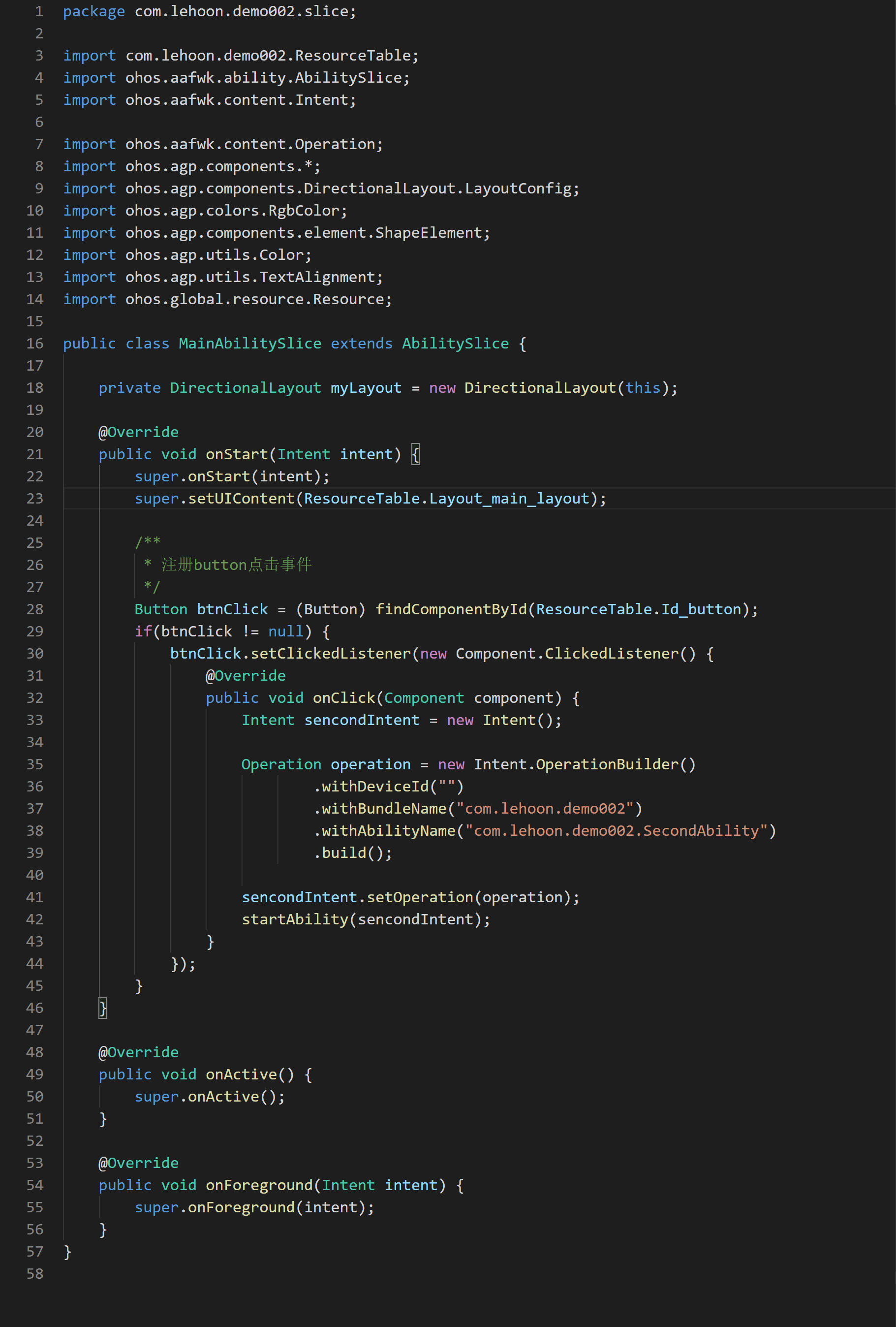Image resolution: width=896 pixels, height=1327 pixels.
Task: Click the ohos.aafwk.content.Operation import line
Action: tap(223, 144)
